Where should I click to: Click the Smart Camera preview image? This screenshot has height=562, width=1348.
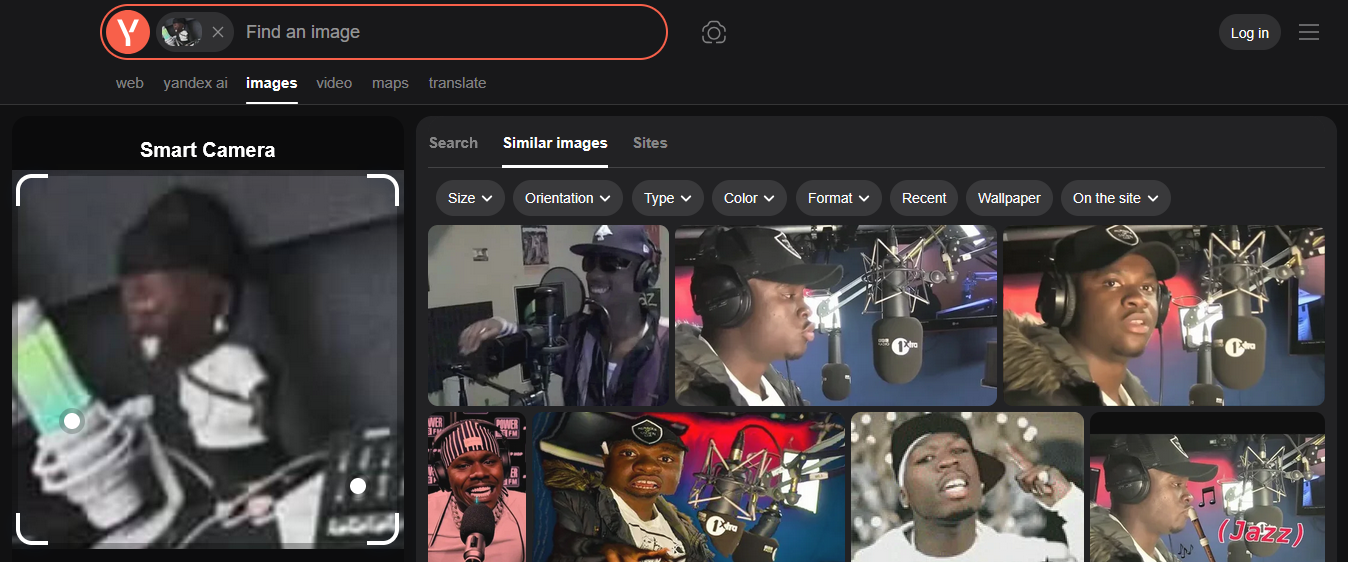[208, 359]
